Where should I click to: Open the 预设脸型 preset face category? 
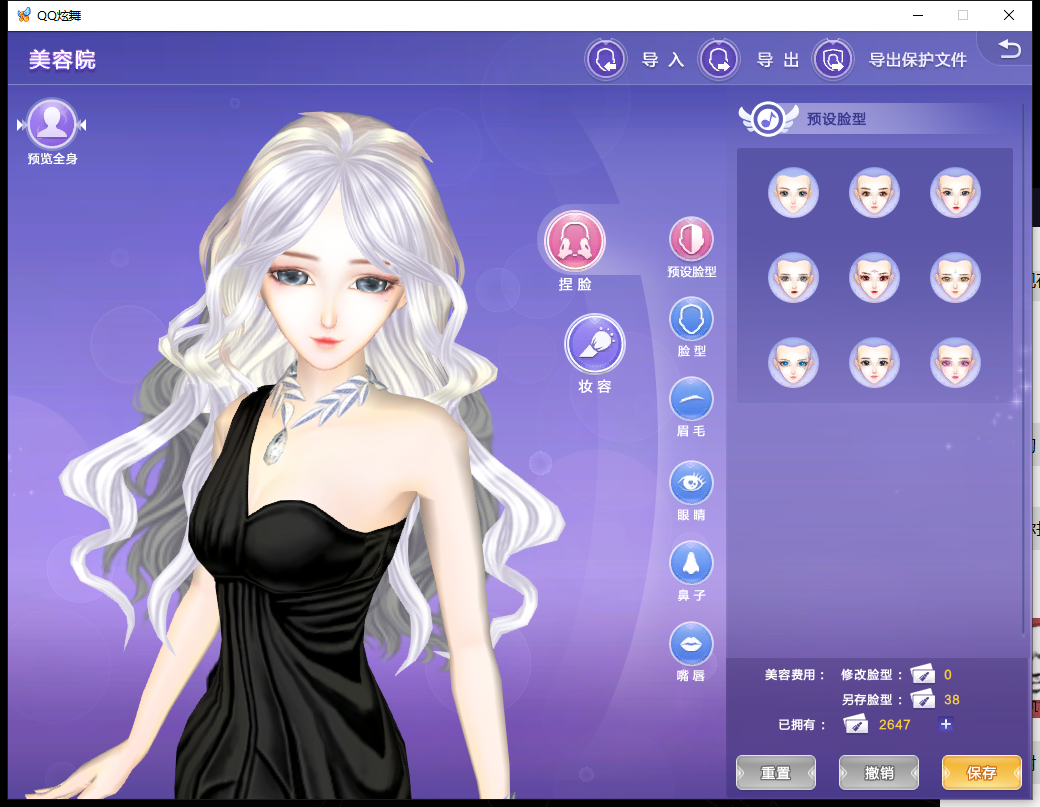coord(691,239)
